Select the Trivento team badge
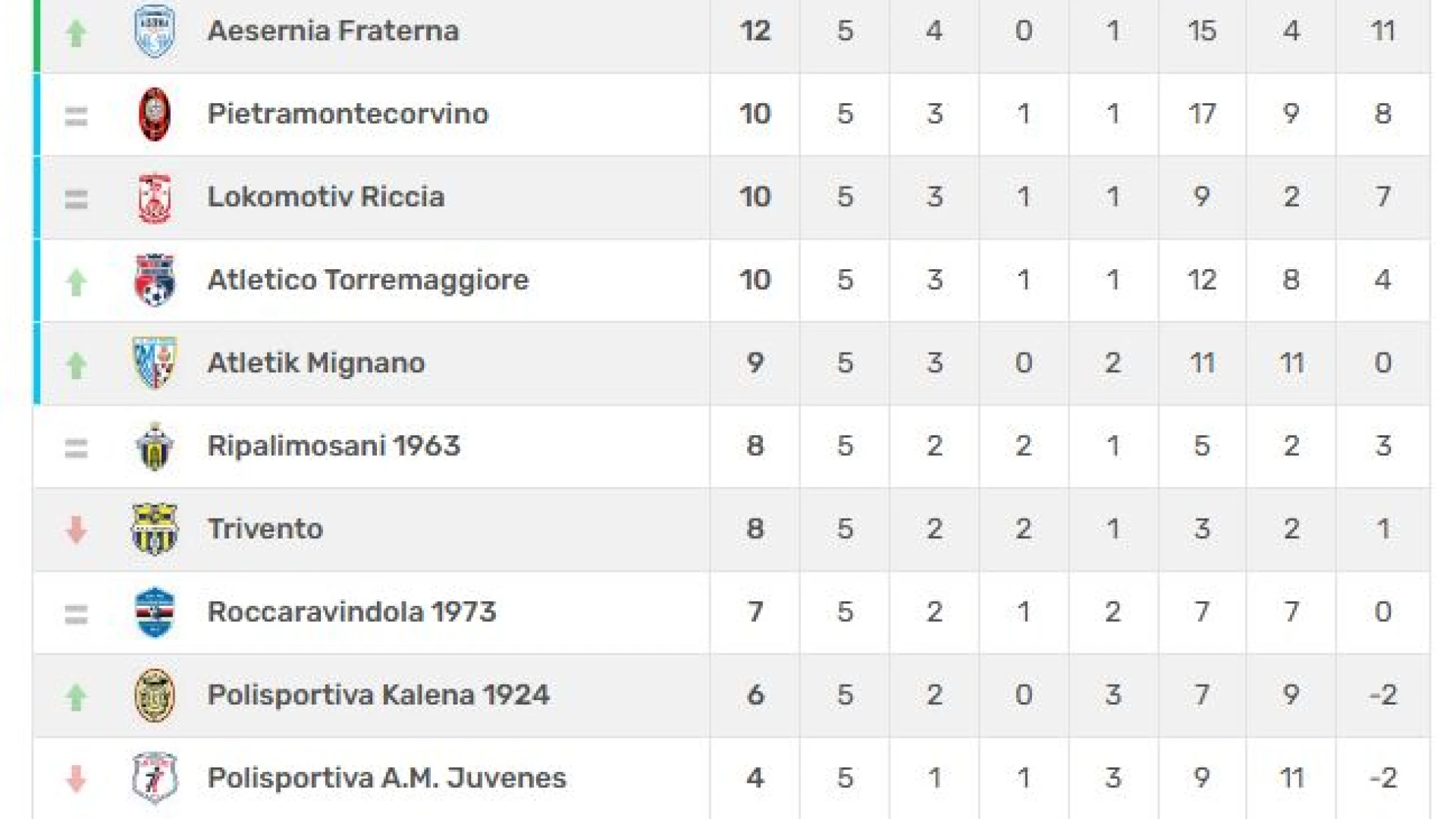This screenshot has height=819, width=1456. point(155,529)
